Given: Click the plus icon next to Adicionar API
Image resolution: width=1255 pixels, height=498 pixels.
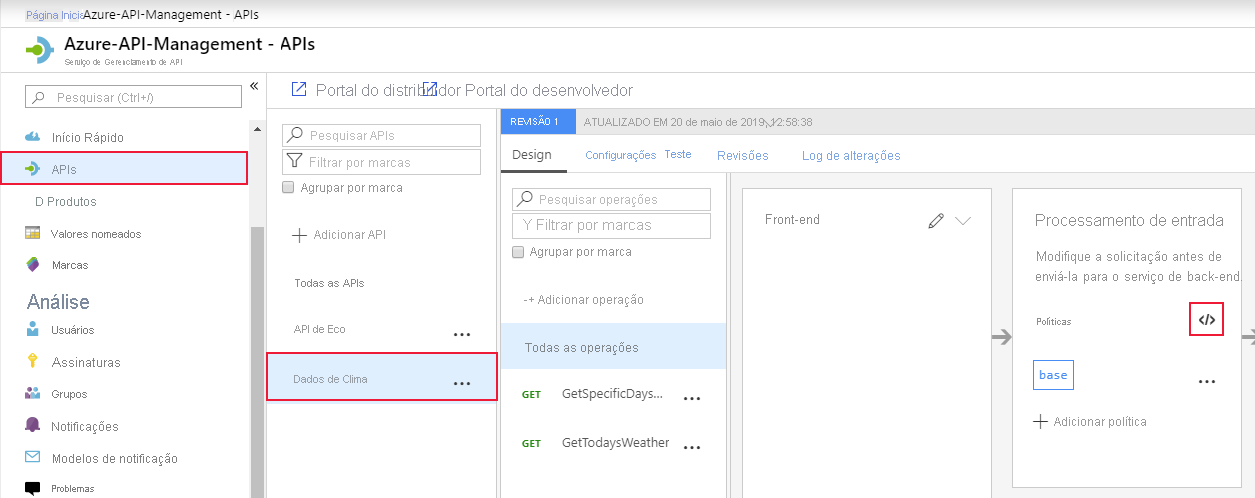Looking at the screenshot, I should [x=299, y=235].
